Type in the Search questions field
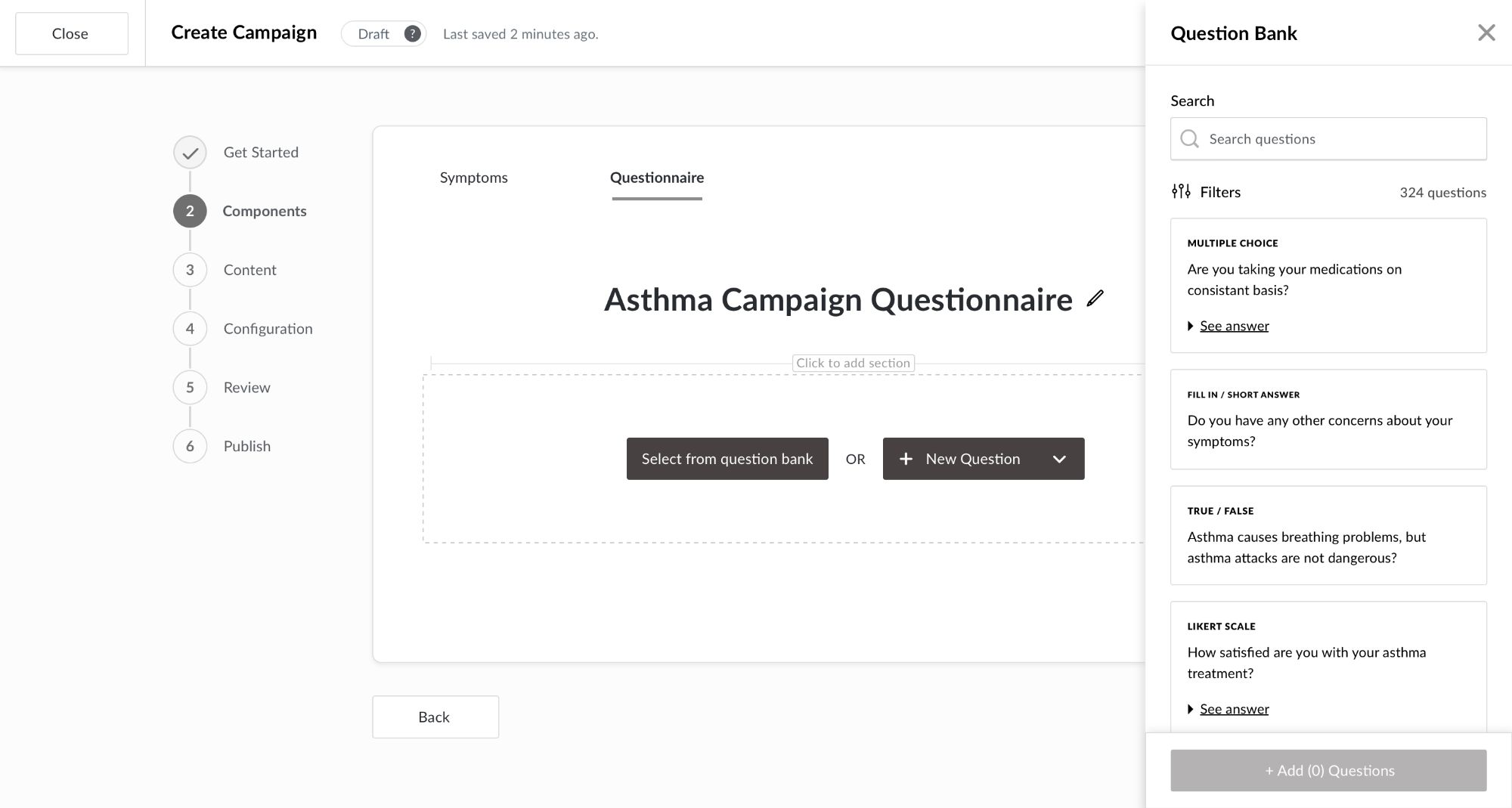The image size is (1512, 808). pos(1328,139)
